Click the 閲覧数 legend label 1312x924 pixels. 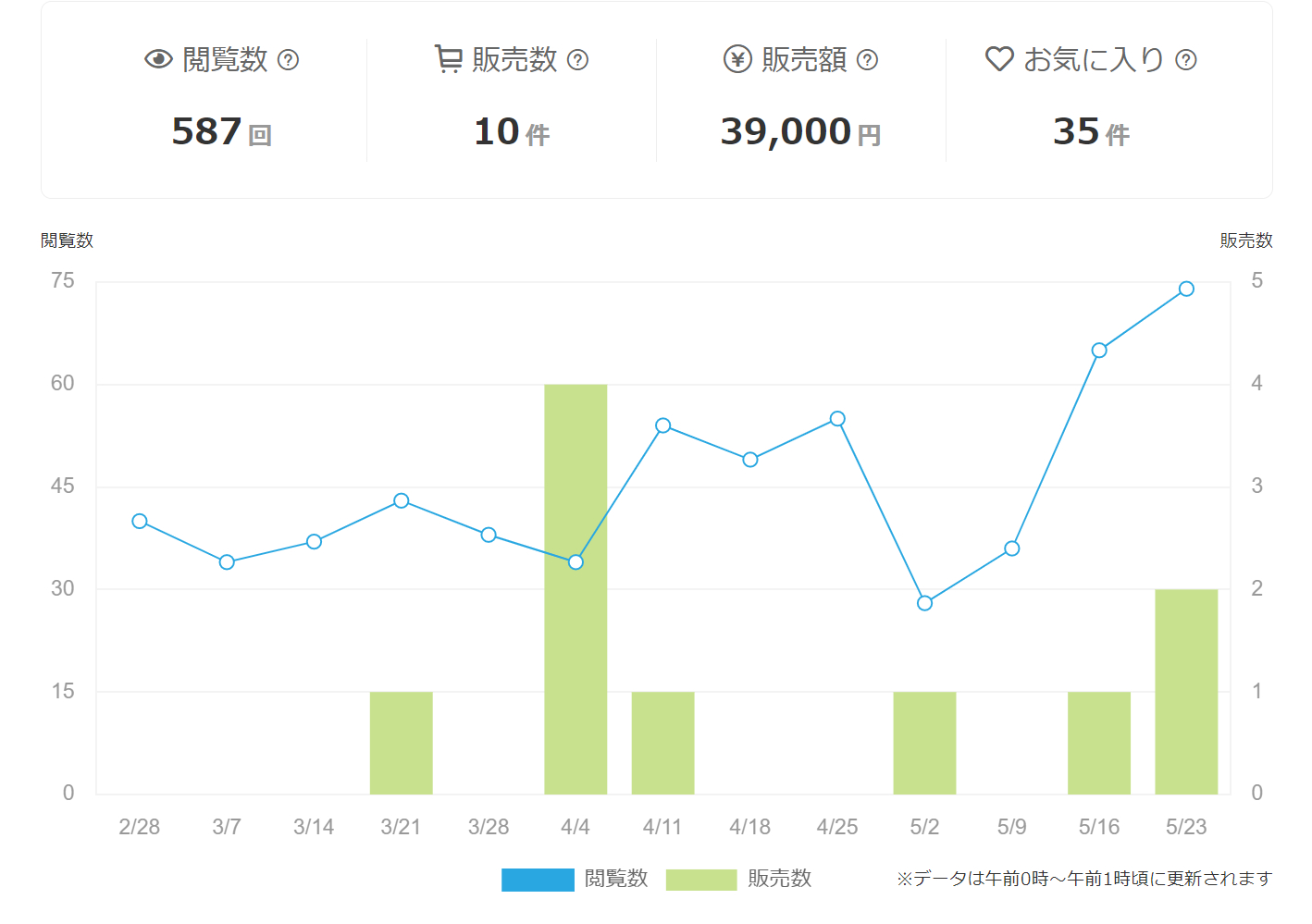click(616, 879)
